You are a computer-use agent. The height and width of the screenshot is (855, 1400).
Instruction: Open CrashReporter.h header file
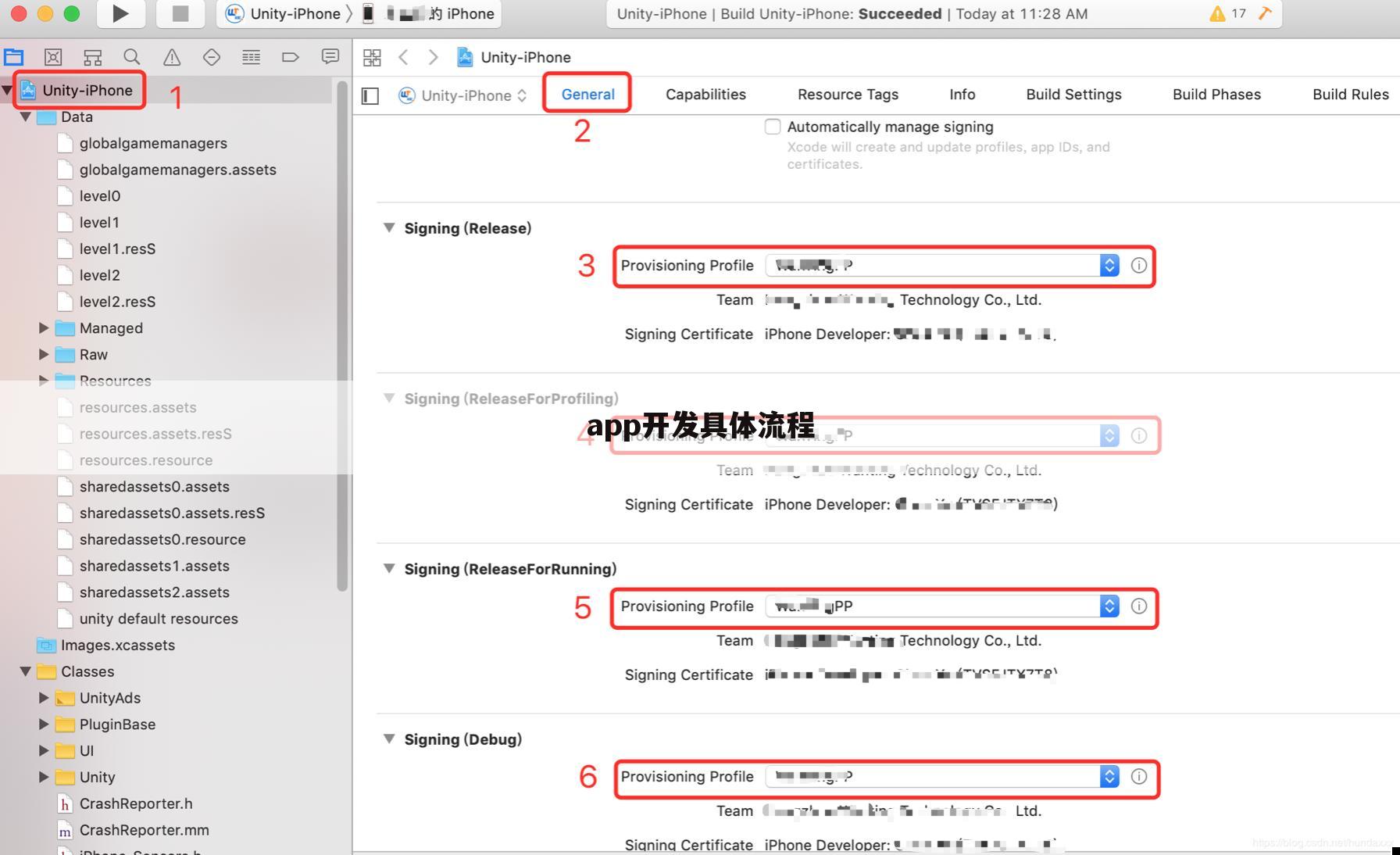pos(136,803)
